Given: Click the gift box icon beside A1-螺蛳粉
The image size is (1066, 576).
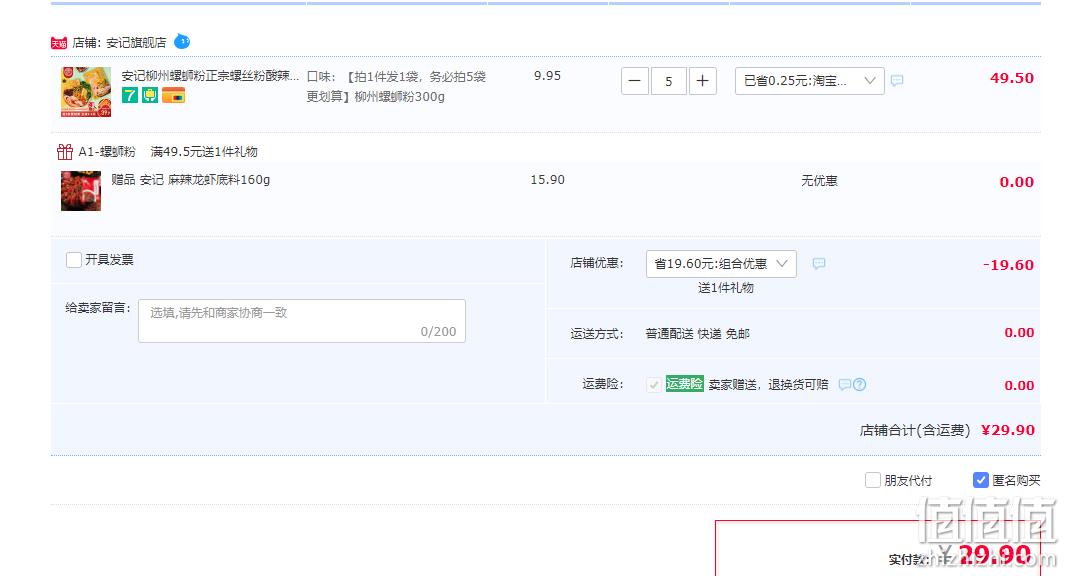Looking at the screenshot, I should 65,151.
